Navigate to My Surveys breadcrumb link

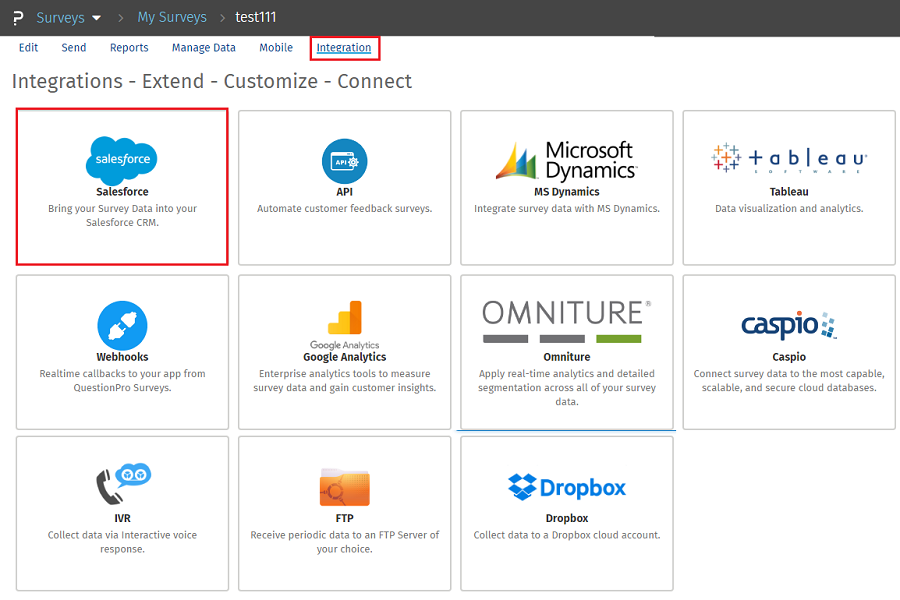pos(171,18)
